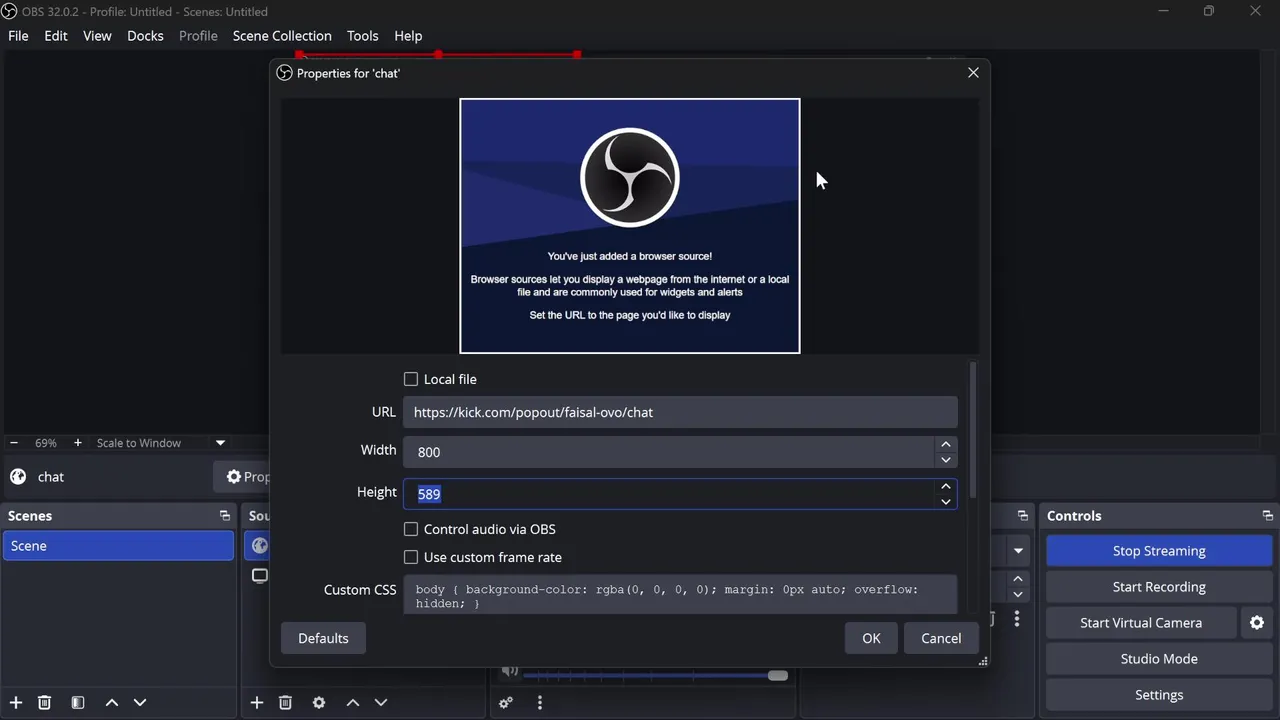Move the scene up with the Scenes up arrow

coord(112,703)
